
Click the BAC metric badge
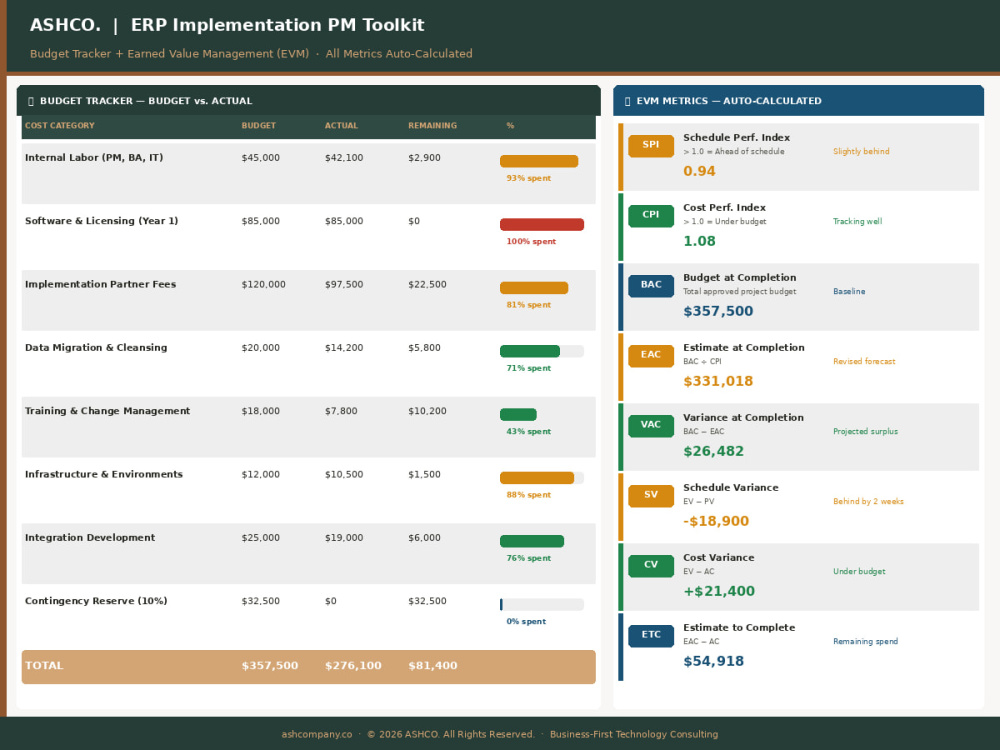651,286
